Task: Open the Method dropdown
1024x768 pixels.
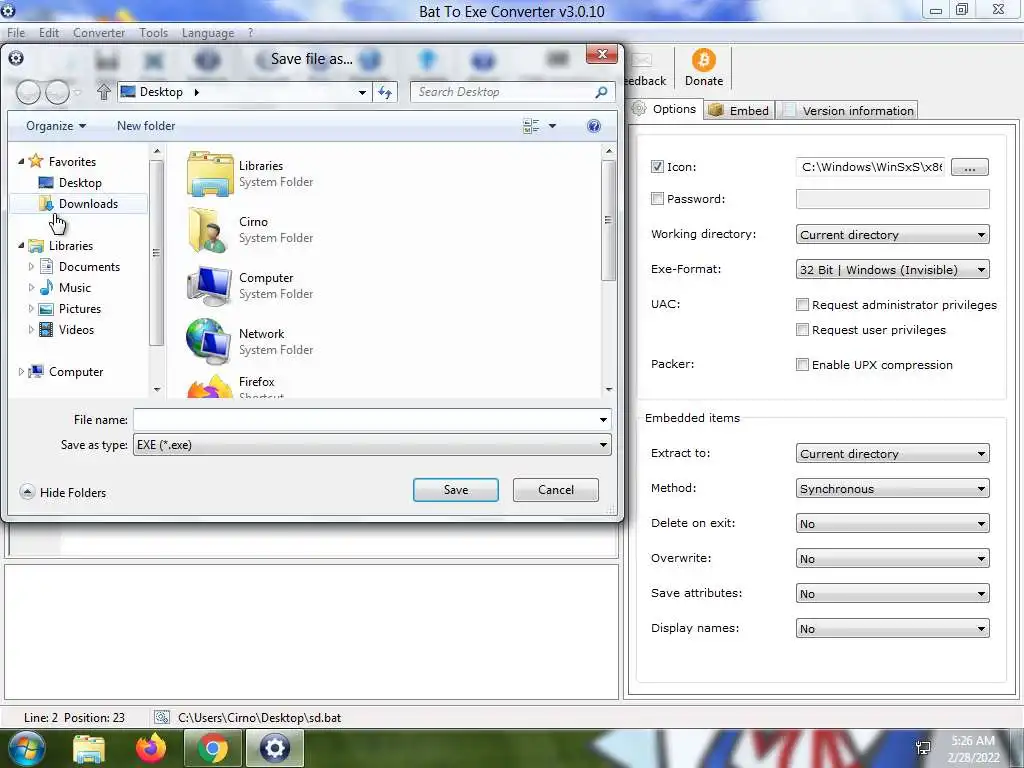Action: click(x=892, y=488)
